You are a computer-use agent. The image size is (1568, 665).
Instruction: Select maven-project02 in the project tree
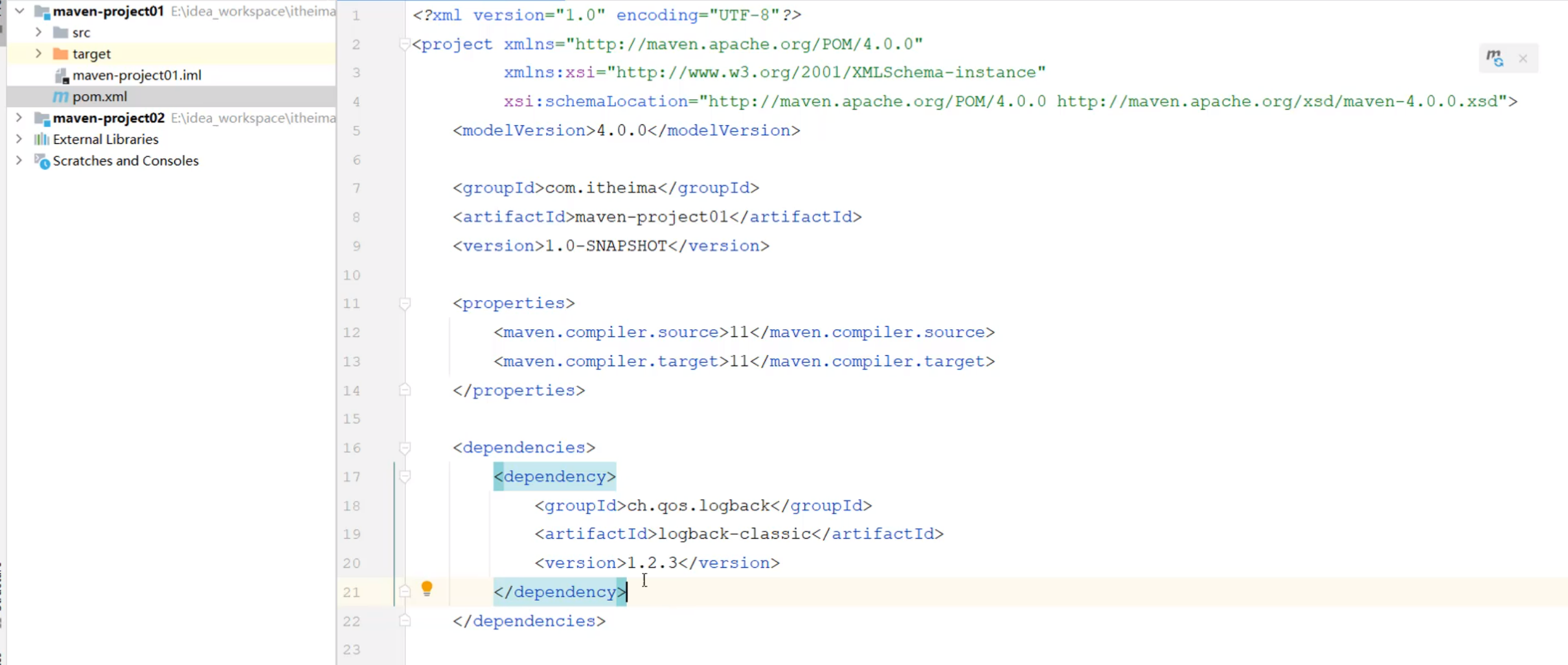108,118
